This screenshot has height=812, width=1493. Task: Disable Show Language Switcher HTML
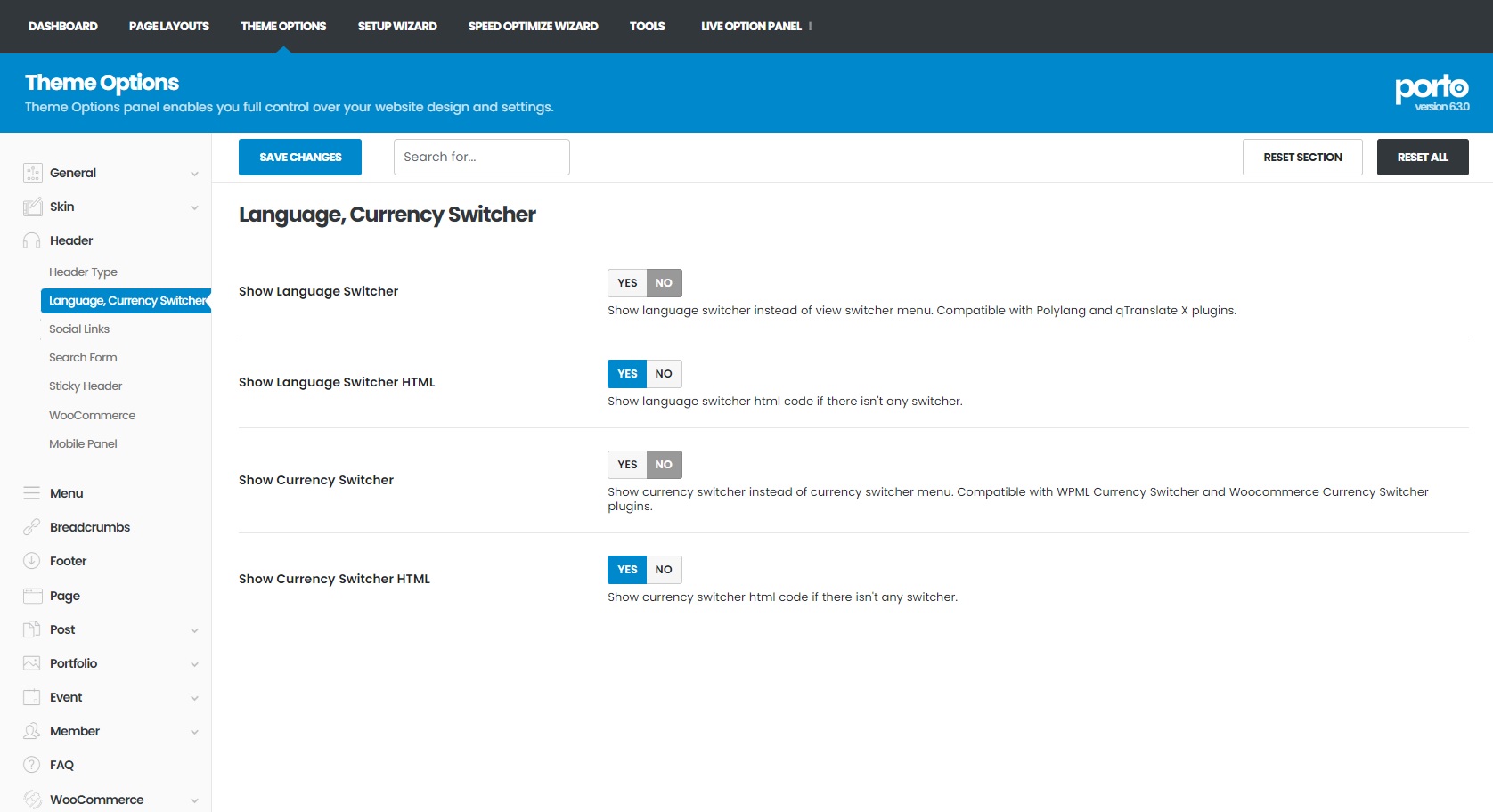(663, 373)
